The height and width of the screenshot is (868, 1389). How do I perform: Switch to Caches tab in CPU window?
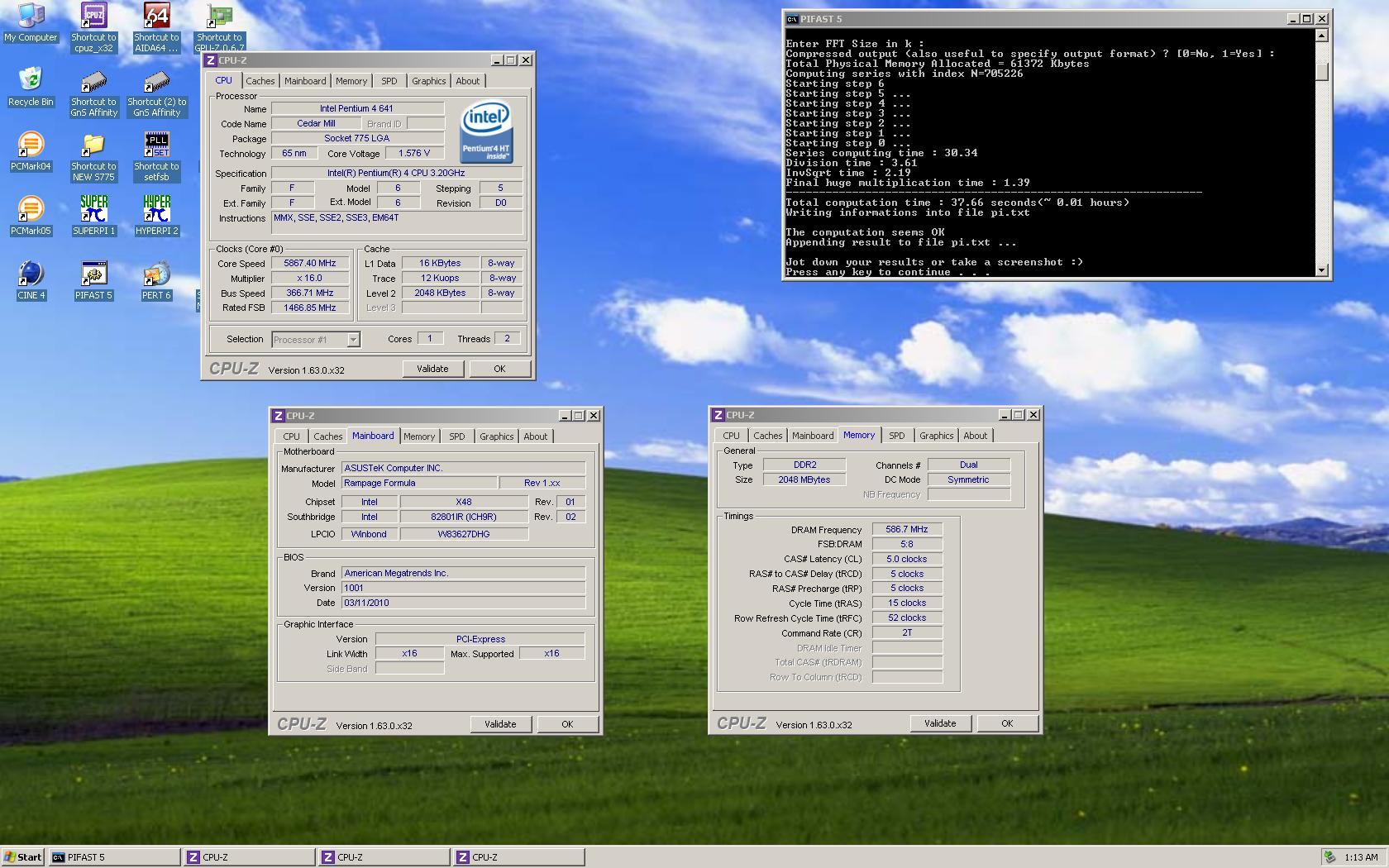(260, 81)
